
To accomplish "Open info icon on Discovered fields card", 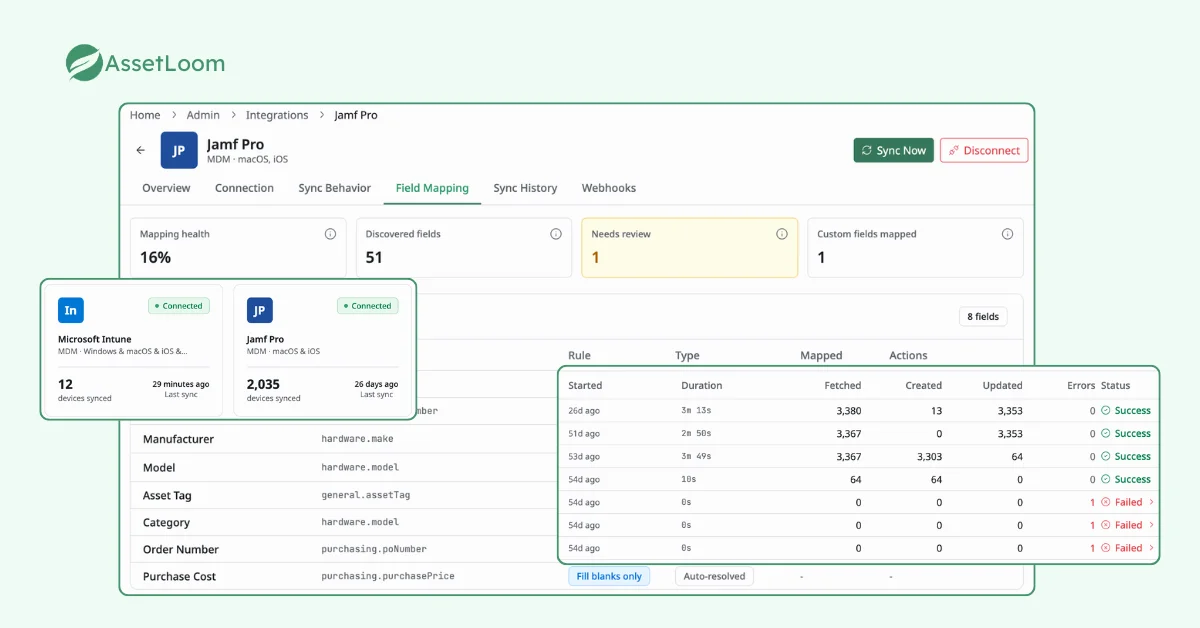I will pyautogui.click(x=556, y=234).
